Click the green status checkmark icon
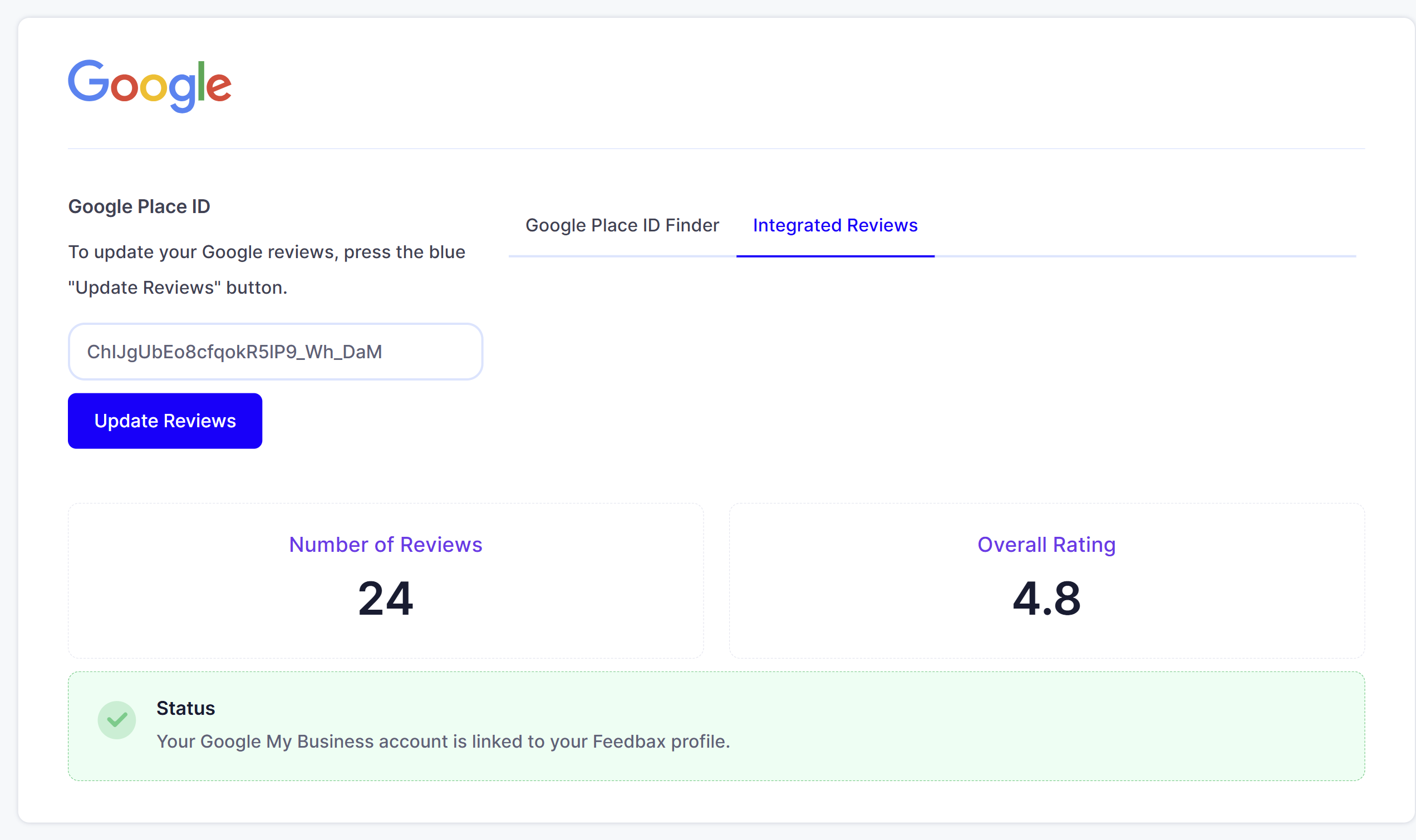 tap(117, 720)
